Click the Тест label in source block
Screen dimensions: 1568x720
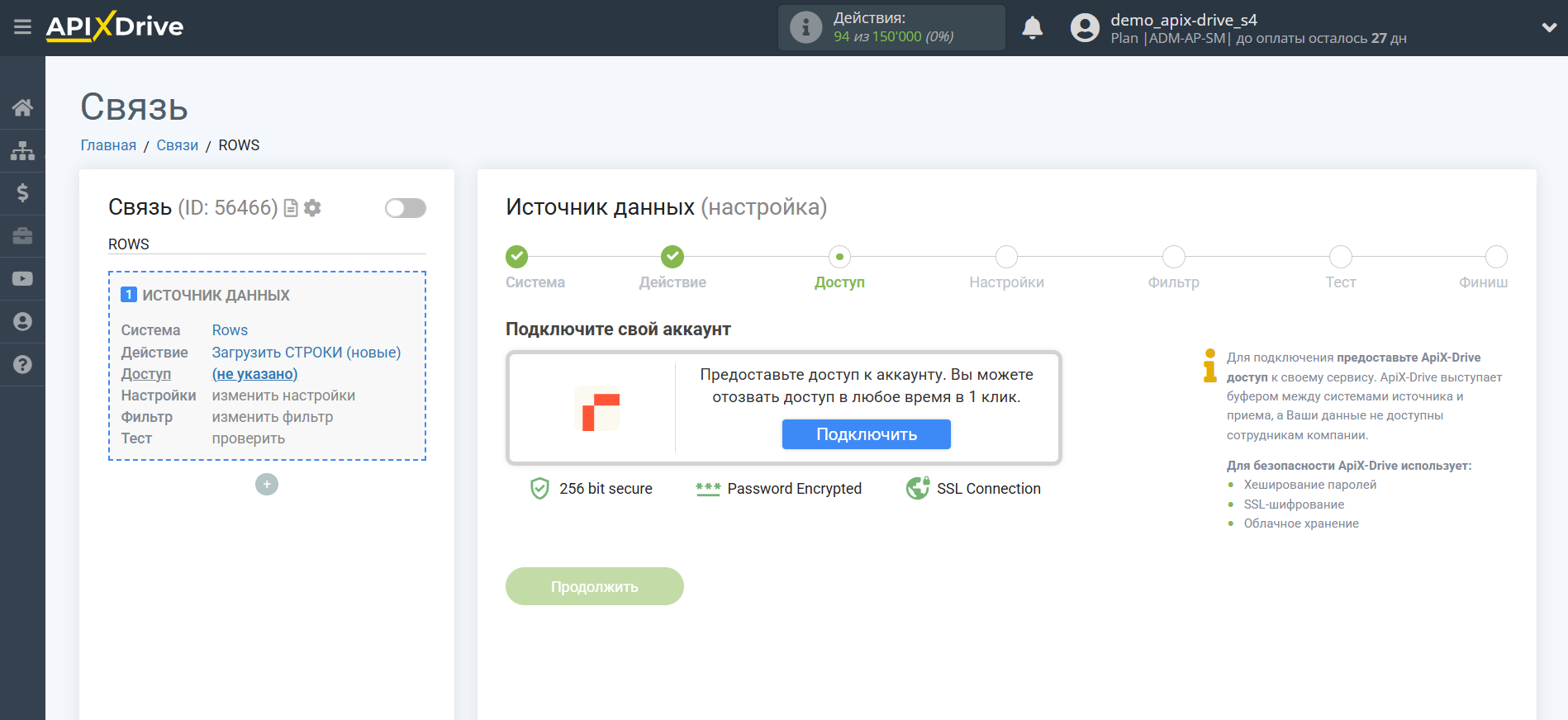click(136, 438)
